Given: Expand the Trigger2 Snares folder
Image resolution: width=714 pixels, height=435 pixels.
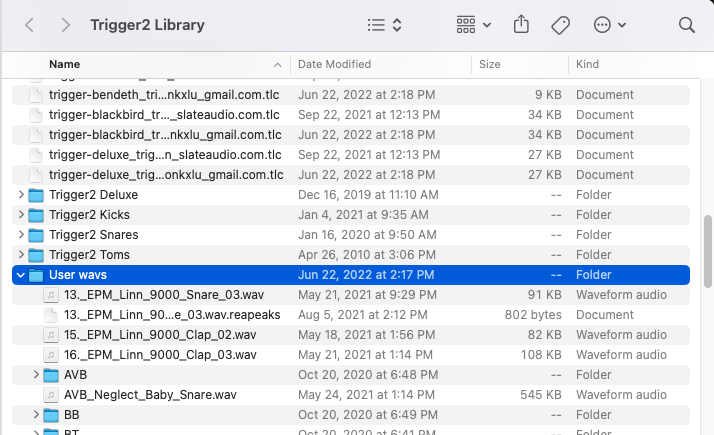Looking at the screenshot, I should pyautogui.click(x=21, y=235).
